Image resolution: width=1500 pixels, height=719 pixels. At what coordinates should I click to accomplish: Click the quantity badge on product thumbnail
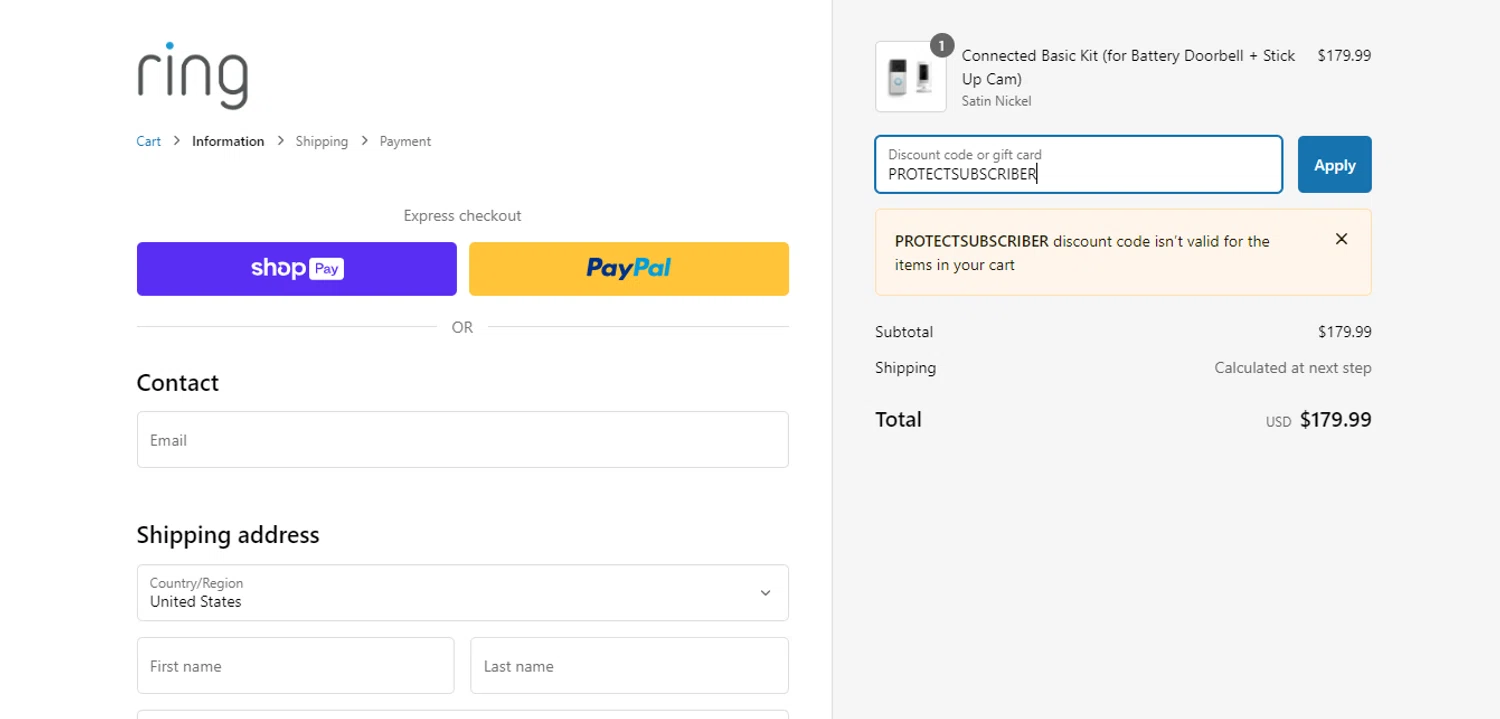(941, 46)
